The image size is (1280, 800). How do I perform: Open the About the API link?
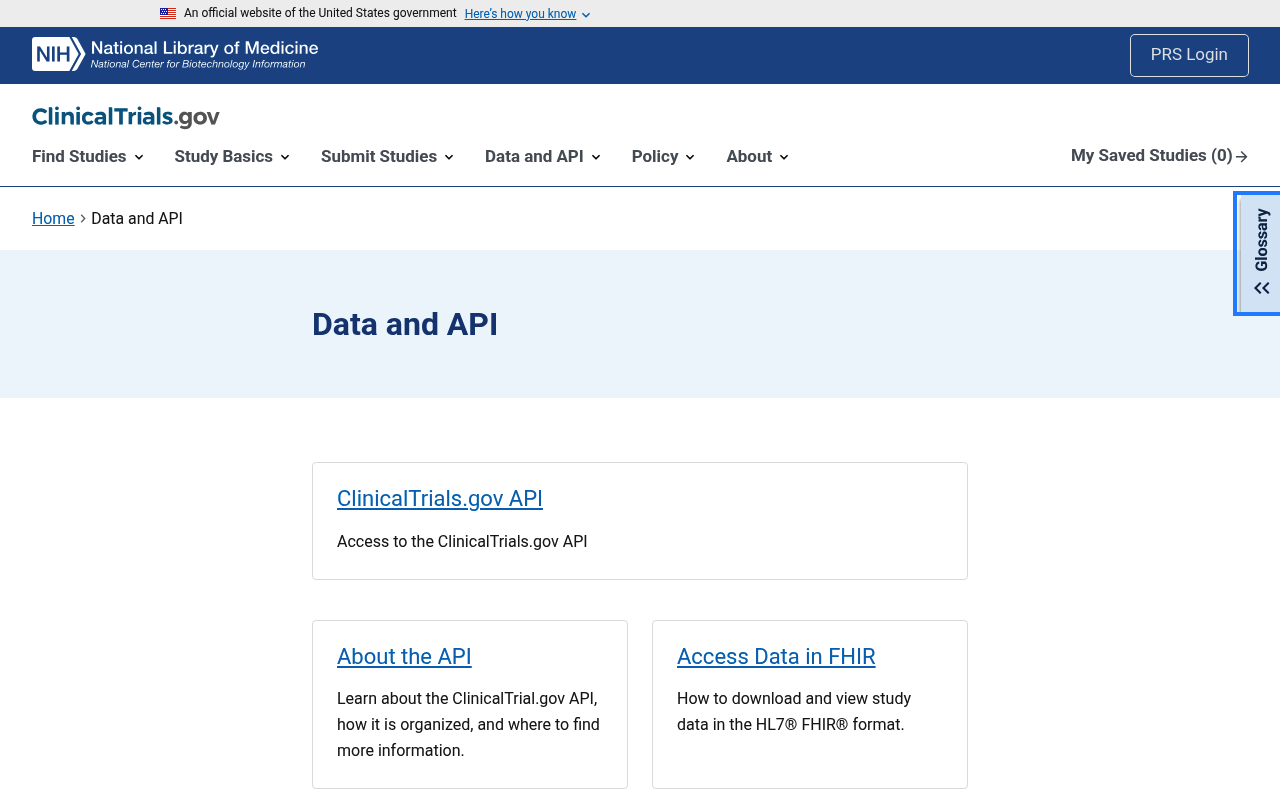point(404,656)
